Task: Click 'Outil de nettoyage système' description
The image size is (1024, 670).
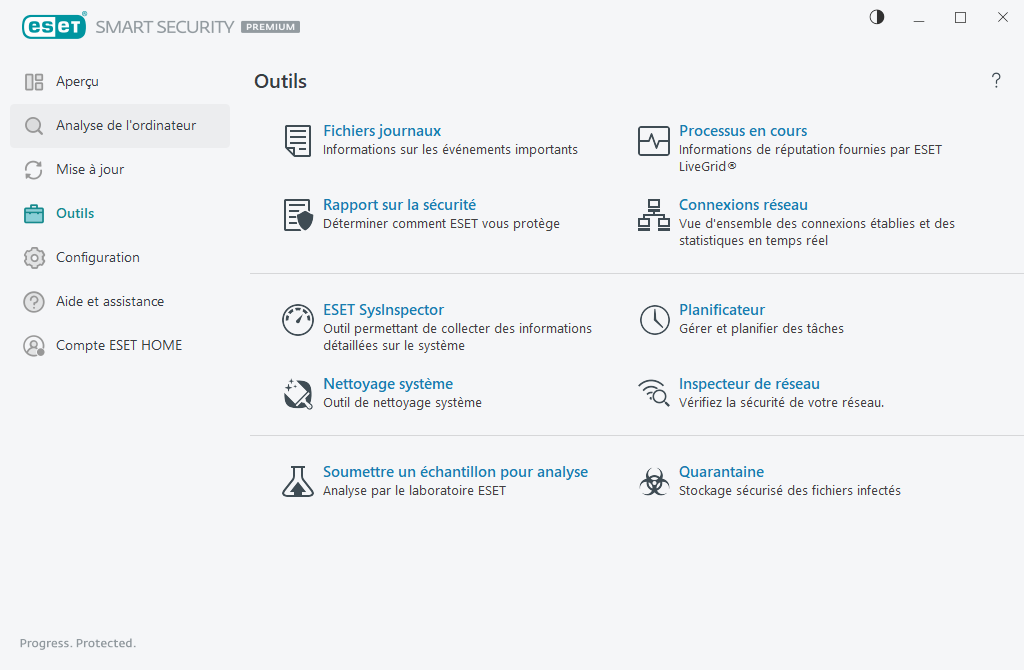Action: pos(402,403)
